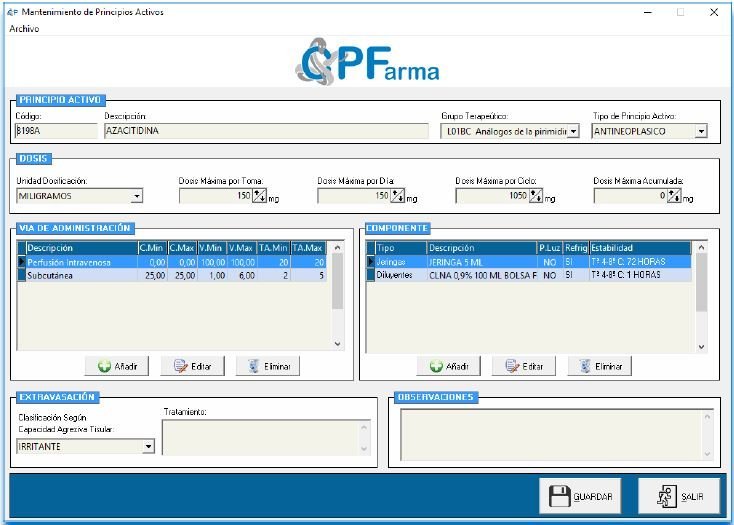Viewport: 734px width, 525px height.
Task: Edit the selected Componente row
Action: (524, 366)
